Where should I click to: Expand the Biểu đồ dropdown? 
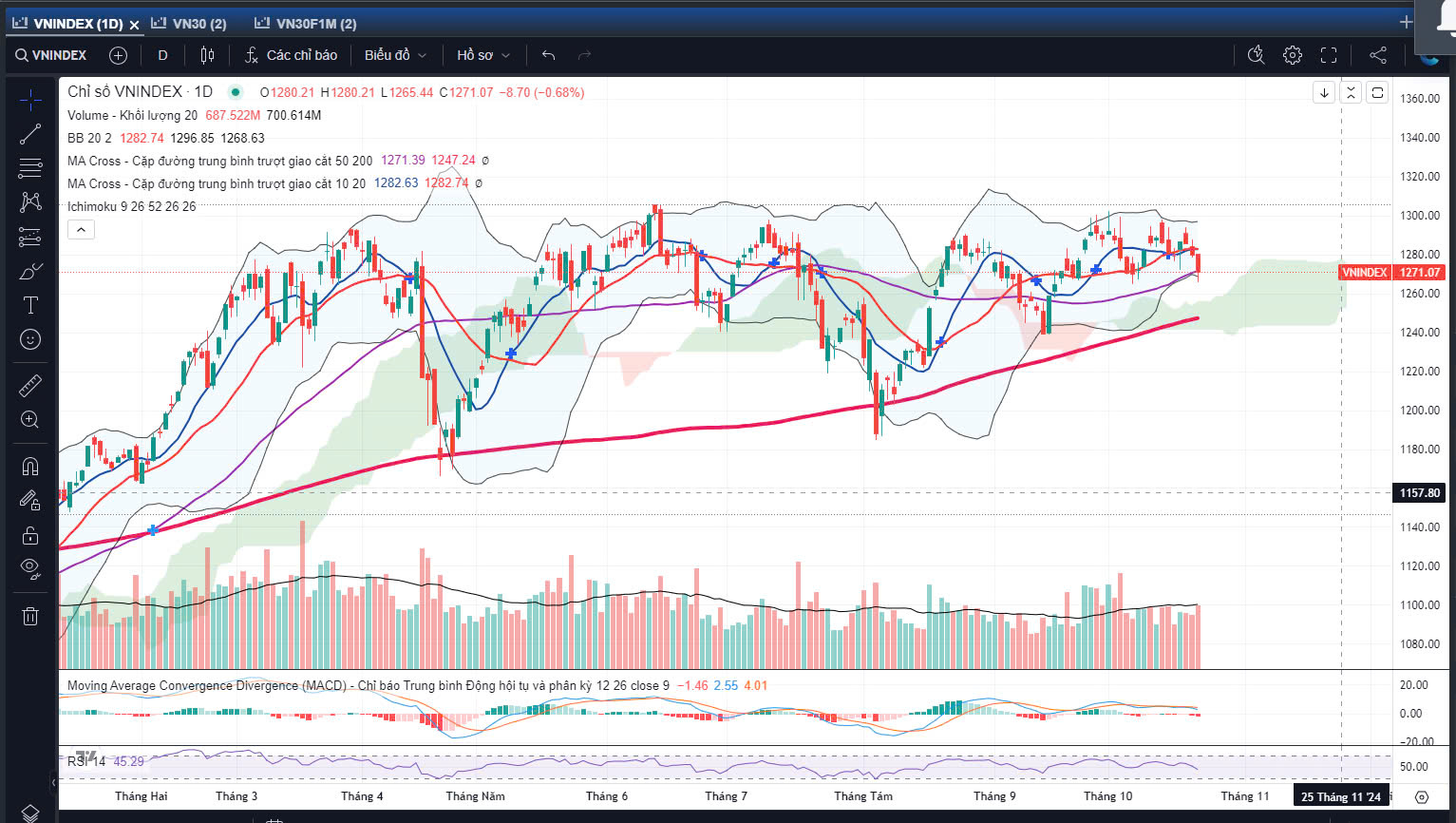click(x=396, y=55)
